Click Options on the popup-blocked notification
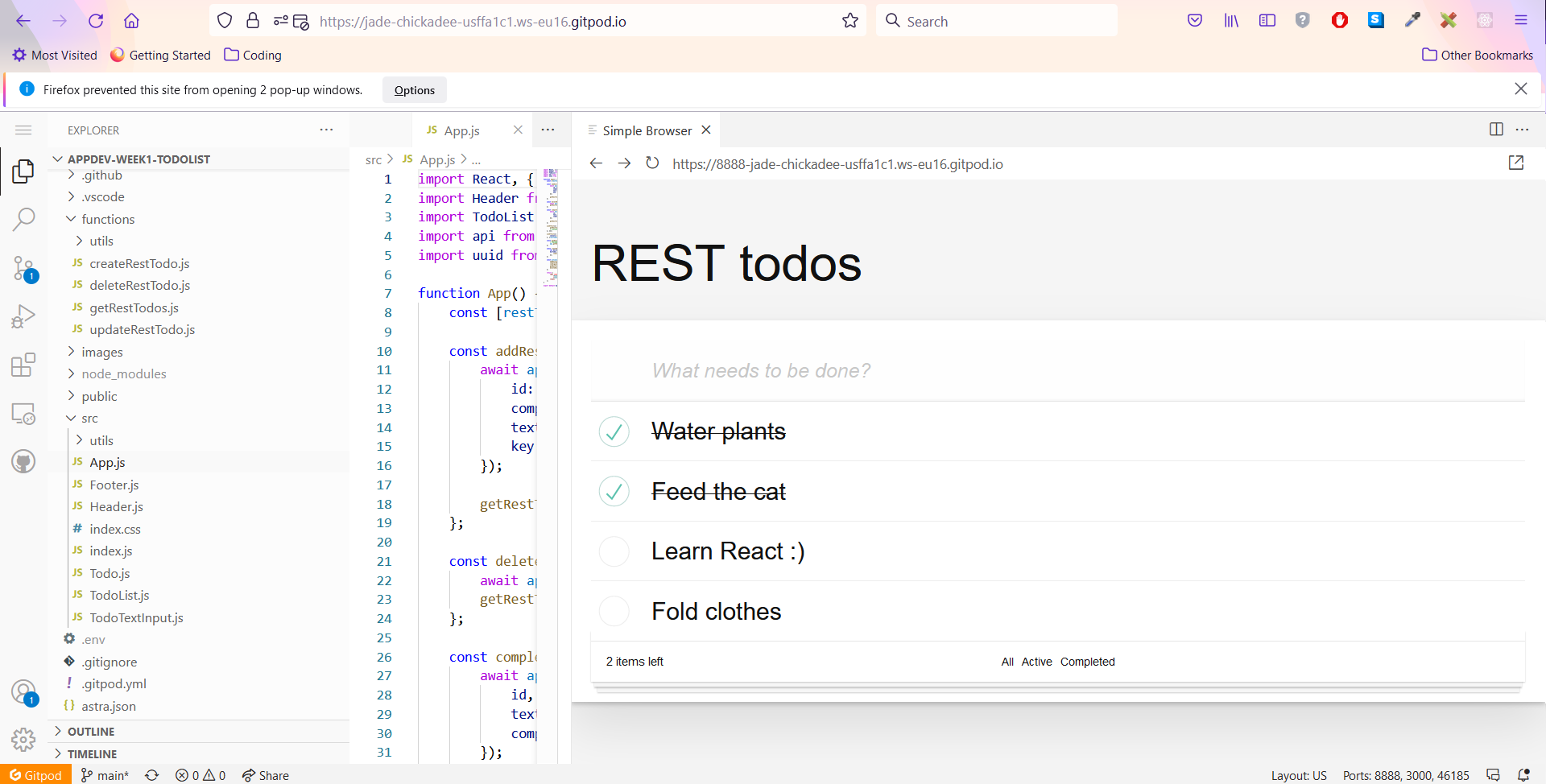 414,89
